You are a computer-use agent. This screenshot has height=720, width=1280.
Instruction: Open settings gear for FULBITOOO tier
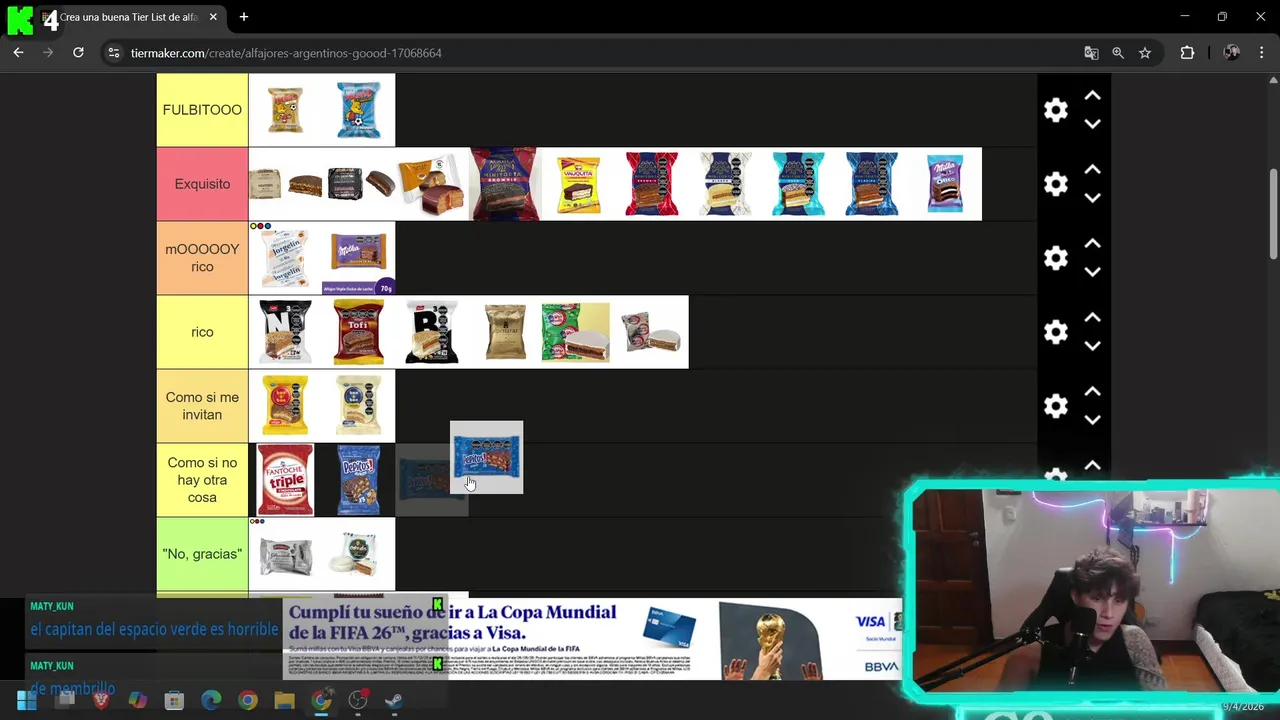point(1056,110)
